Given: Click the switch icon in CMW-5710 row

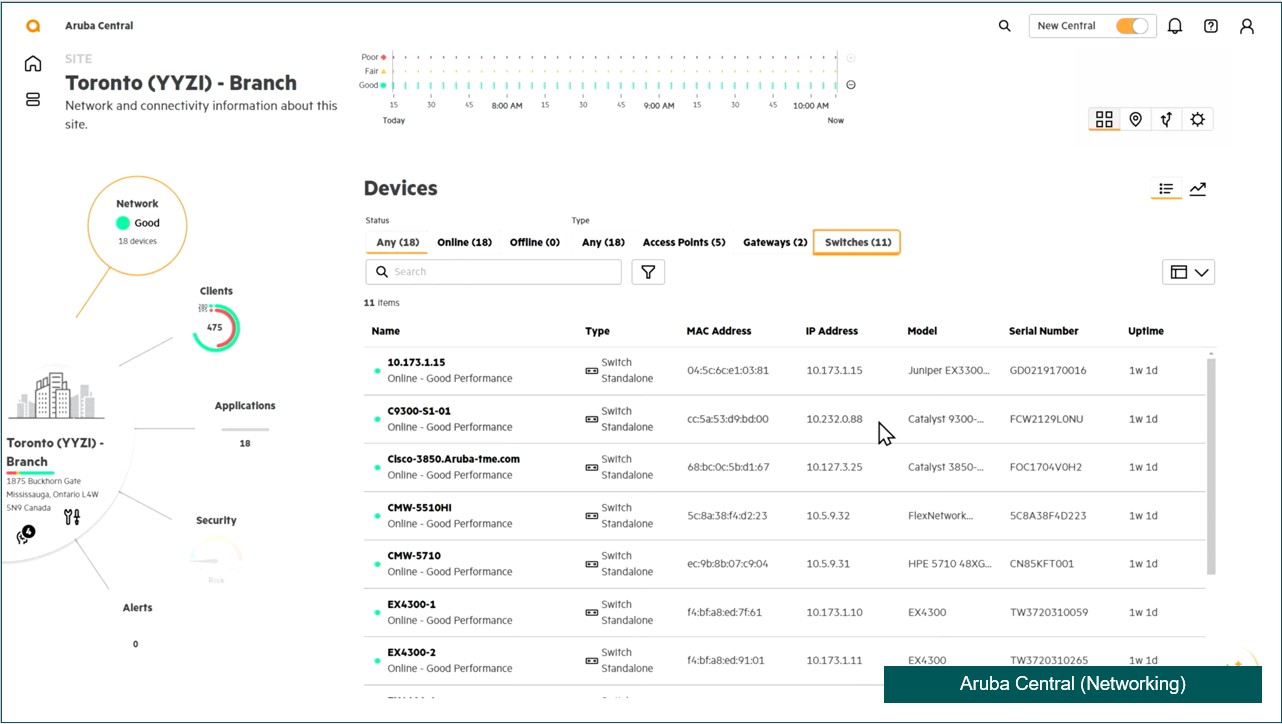Looking at the screenshot, I should click(592, 564).
